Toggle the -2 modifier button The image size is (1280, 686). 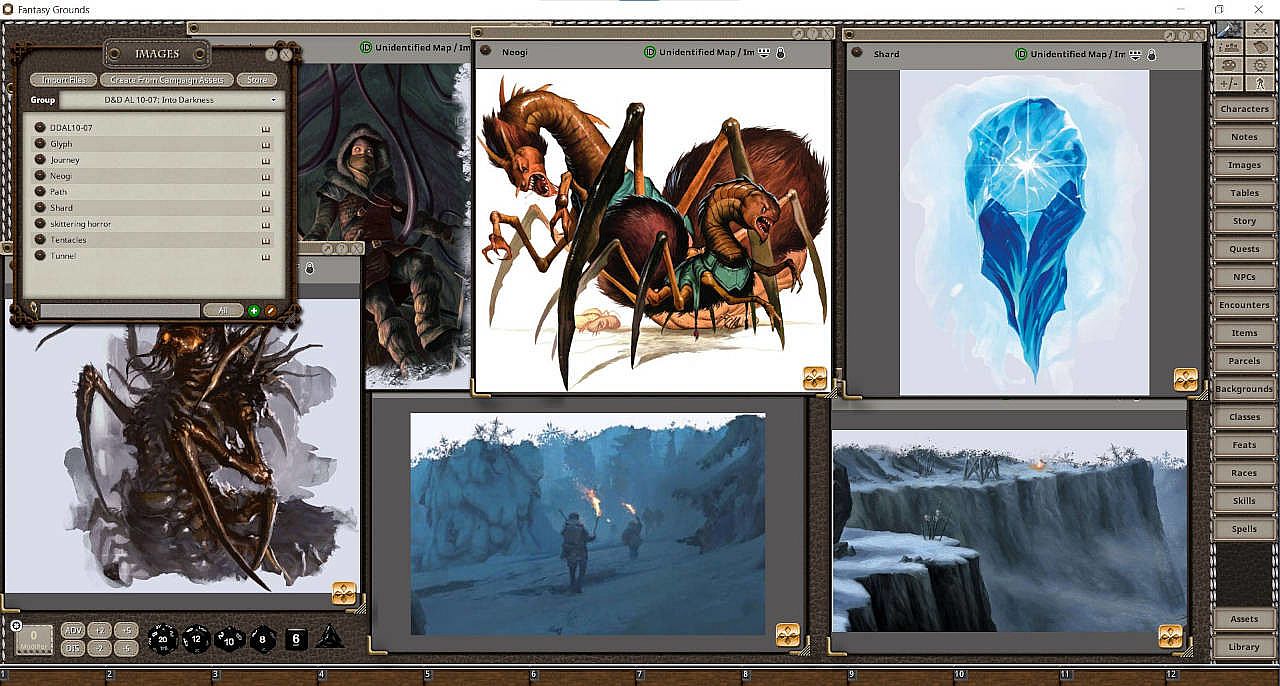click(x=98, y=647)
